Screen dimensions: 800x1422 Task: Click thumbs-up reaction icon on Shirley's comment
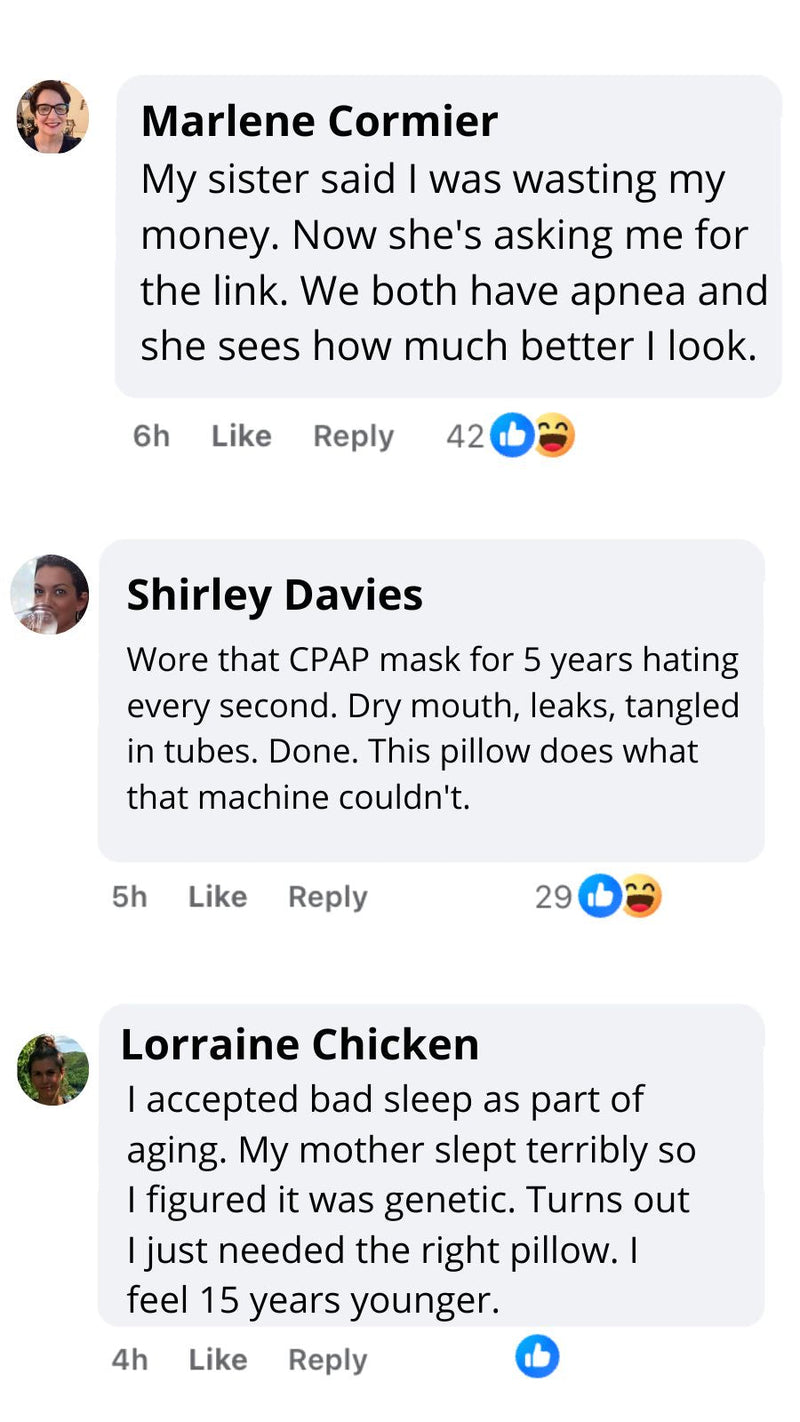tap(600, 896)
